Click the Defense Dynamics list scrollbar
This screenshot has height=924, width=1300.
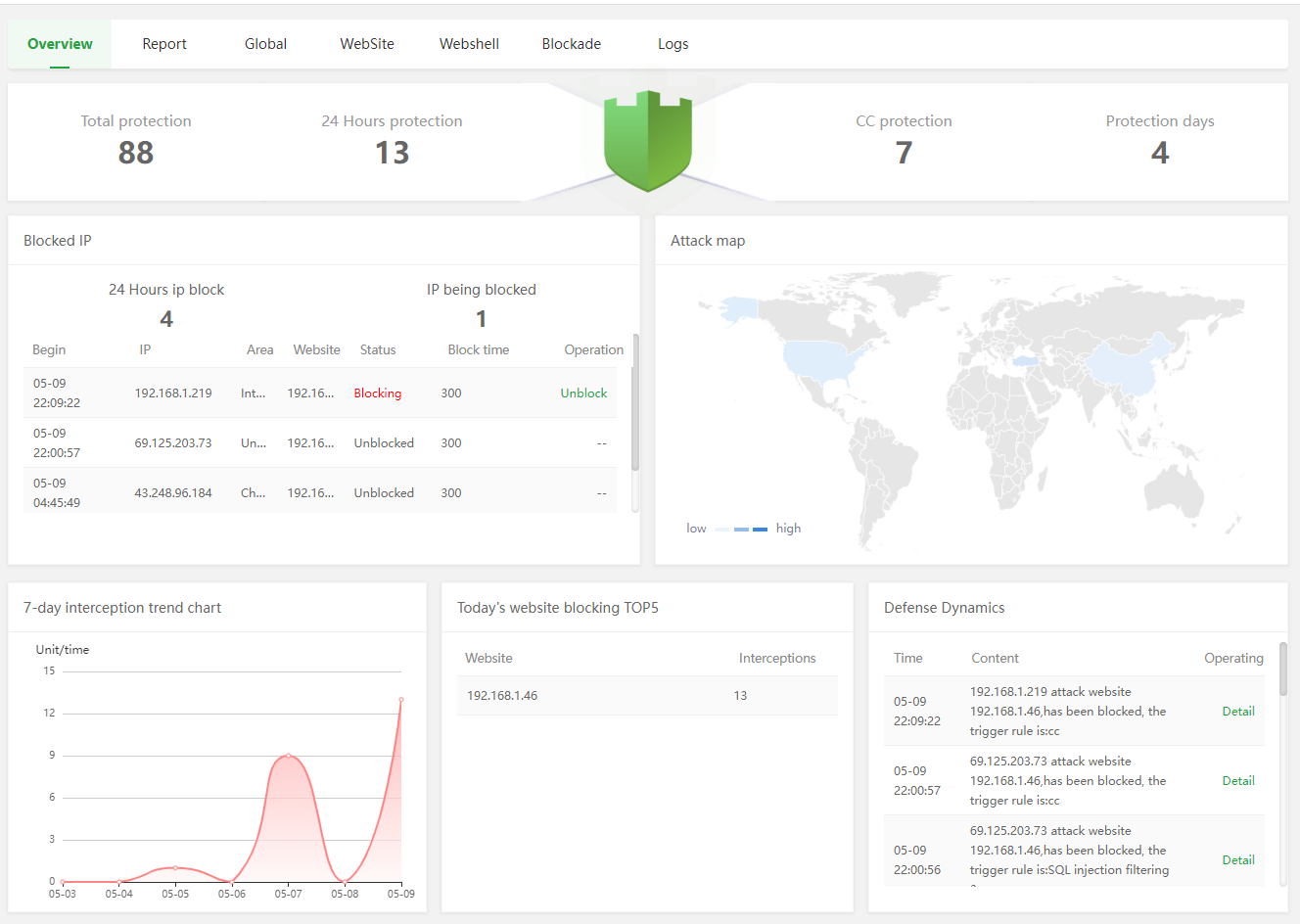1282,669
